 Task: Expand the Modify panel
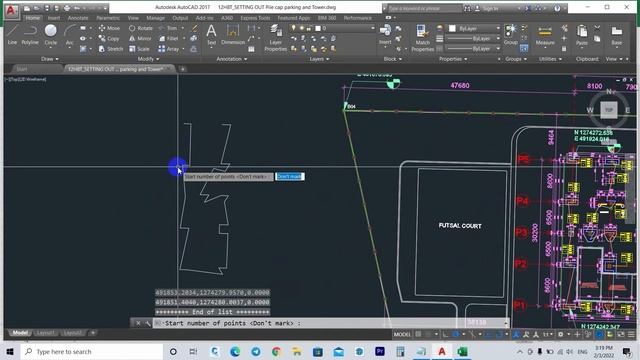[x=148, y=59]
